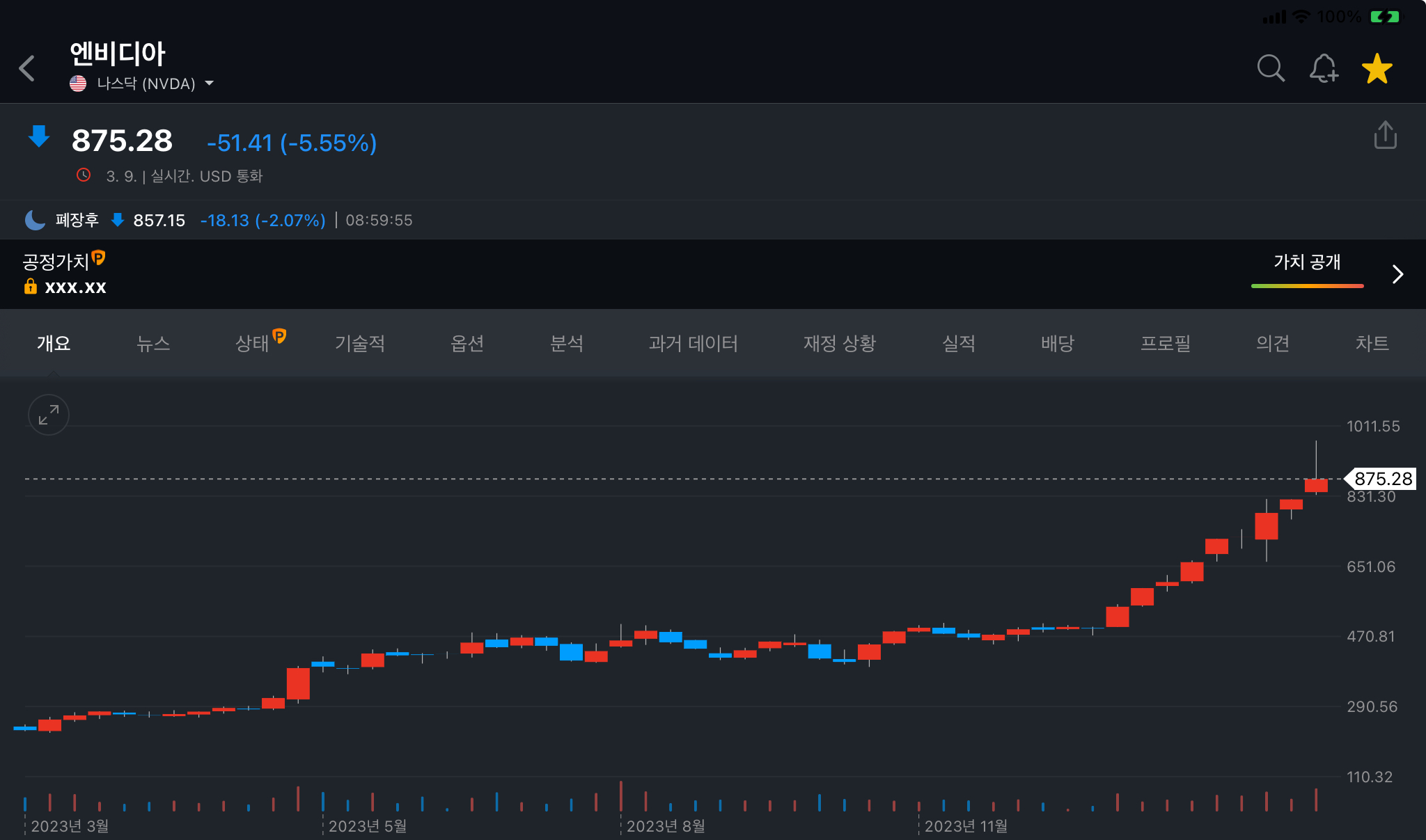Tap the 110.32 price axis label
Screen dimensions: 1426x840
click(1370, 777)
